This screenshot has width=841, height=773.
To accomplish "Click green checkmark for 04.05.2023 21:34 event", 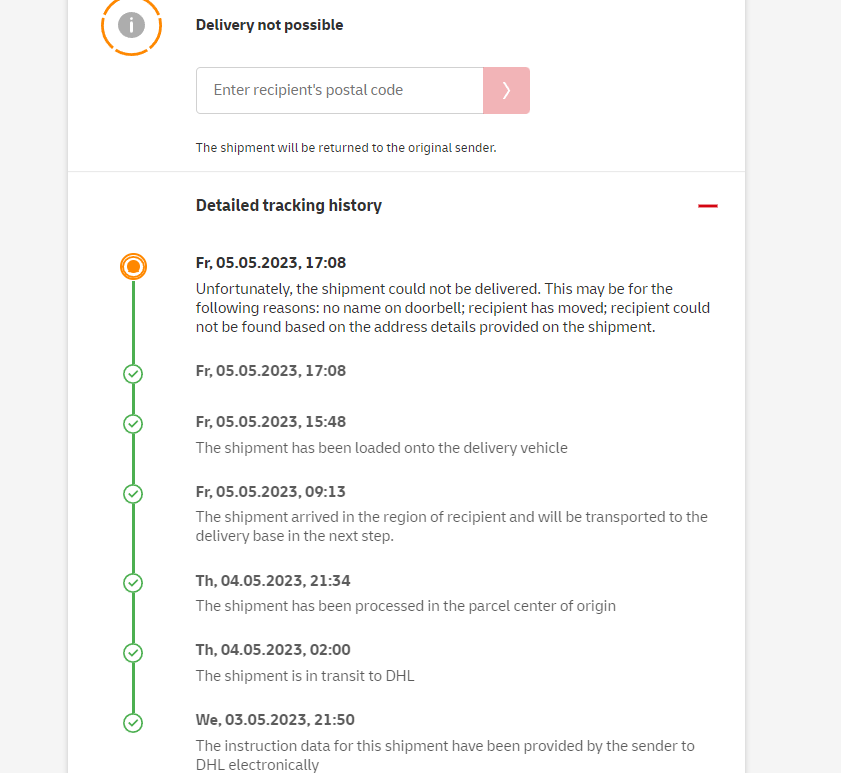I will (133, 583).
